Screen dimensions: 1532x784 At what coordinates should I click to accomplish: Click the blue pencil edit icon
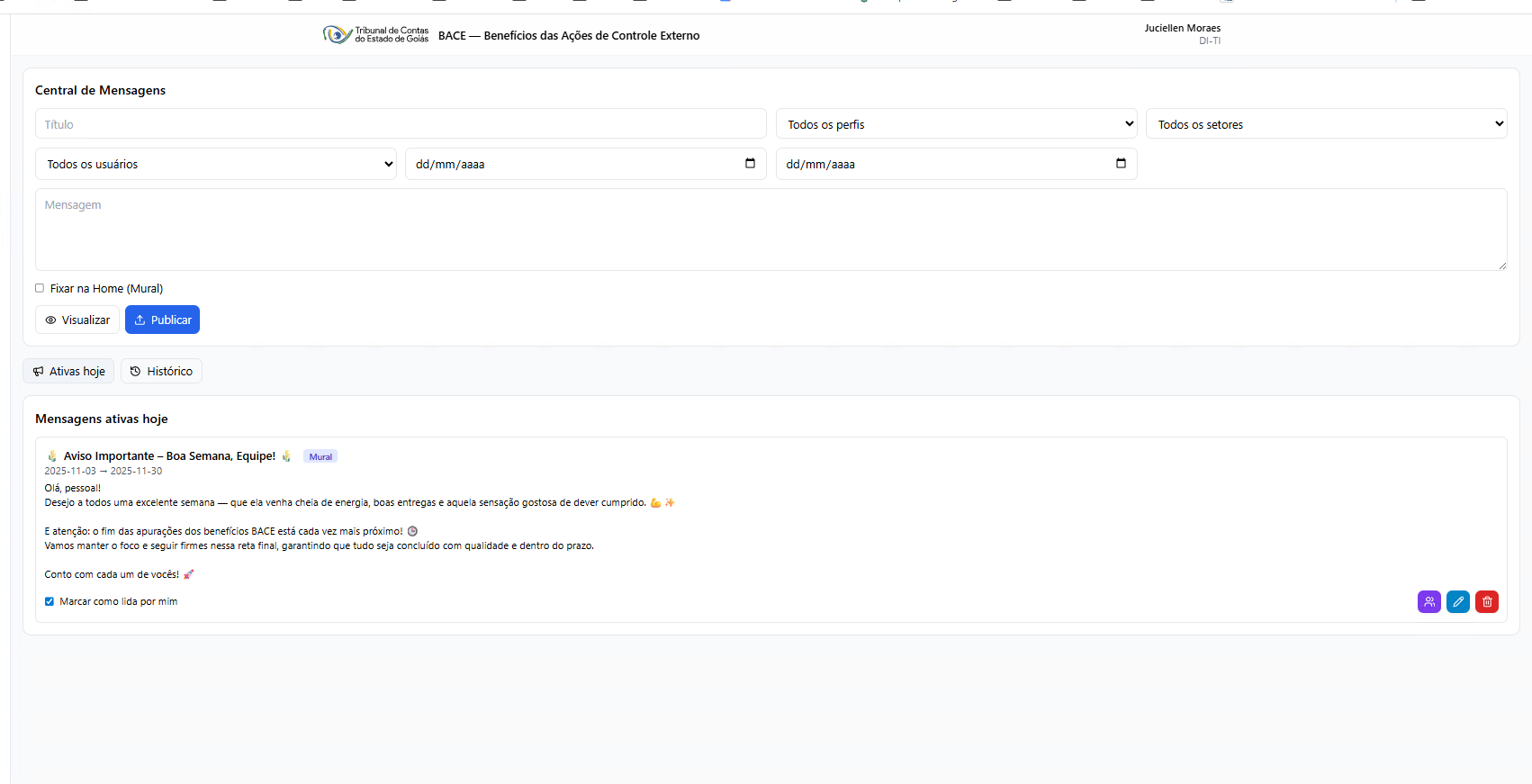(1457, 601)
